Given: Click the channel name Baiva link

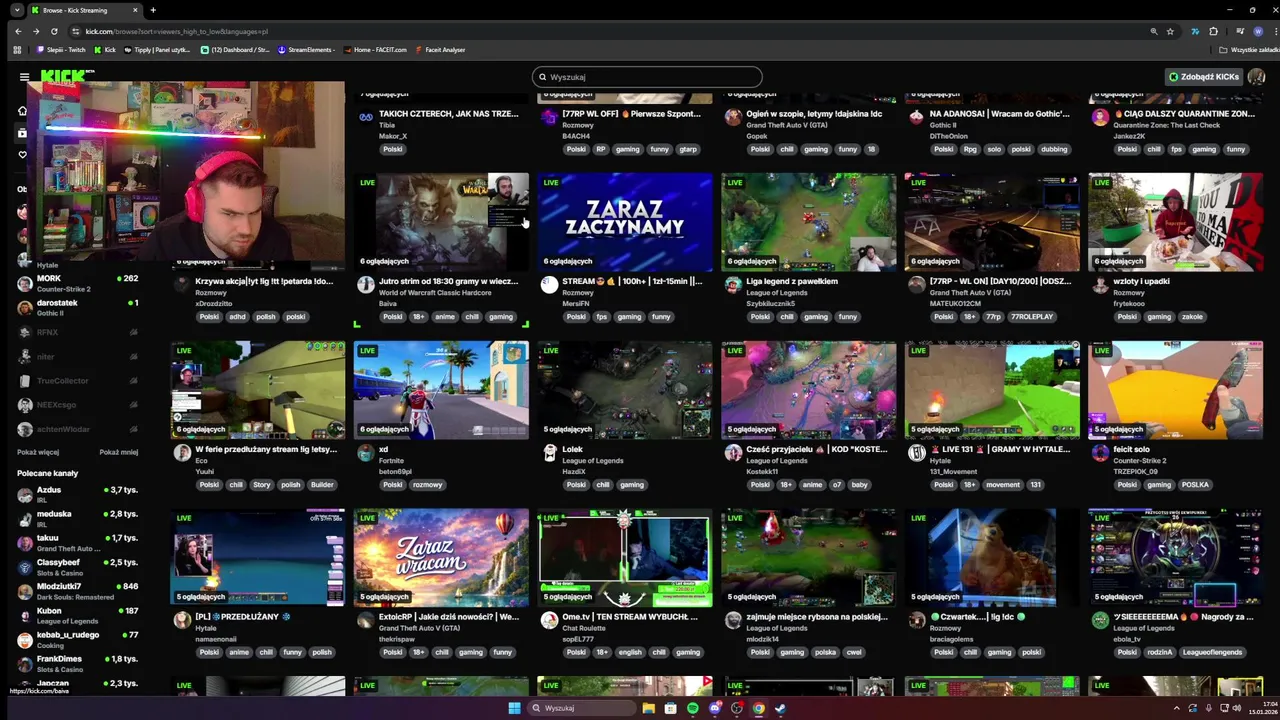Looking at the screenshot, I should [388, 303].
